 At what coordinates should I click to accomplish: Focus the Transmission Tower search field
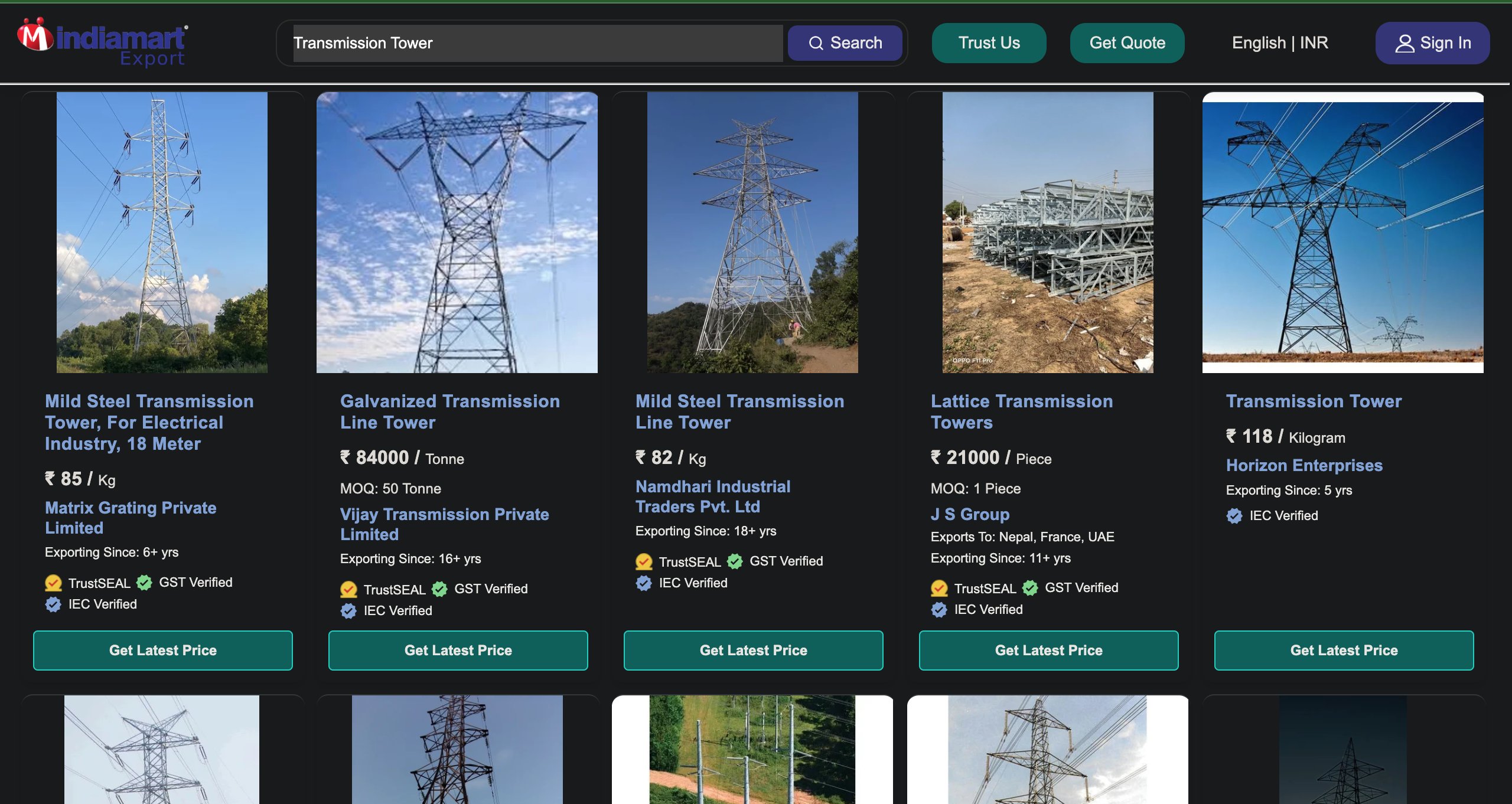[x=537, y=43]
